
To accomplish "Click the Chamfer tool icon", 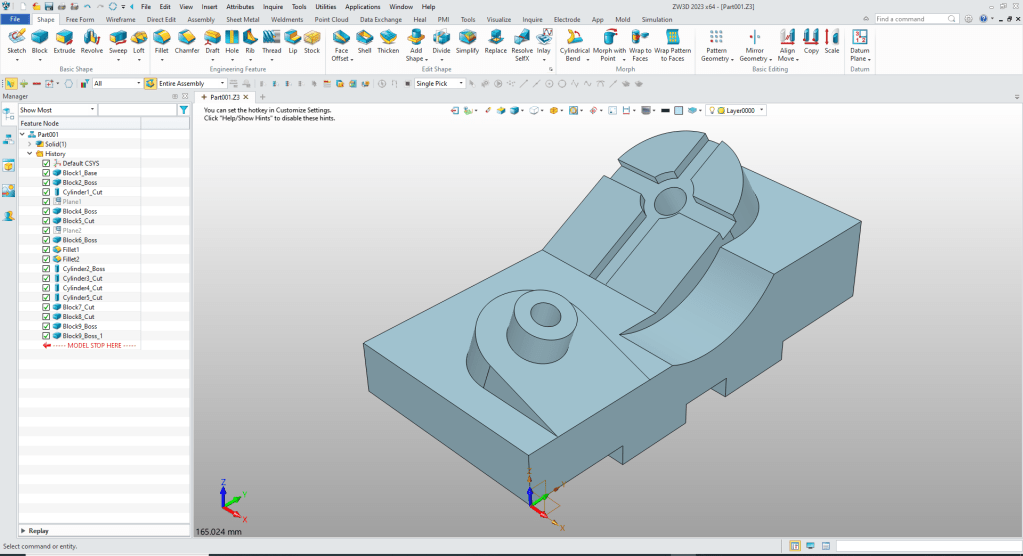I will [187, 38].
